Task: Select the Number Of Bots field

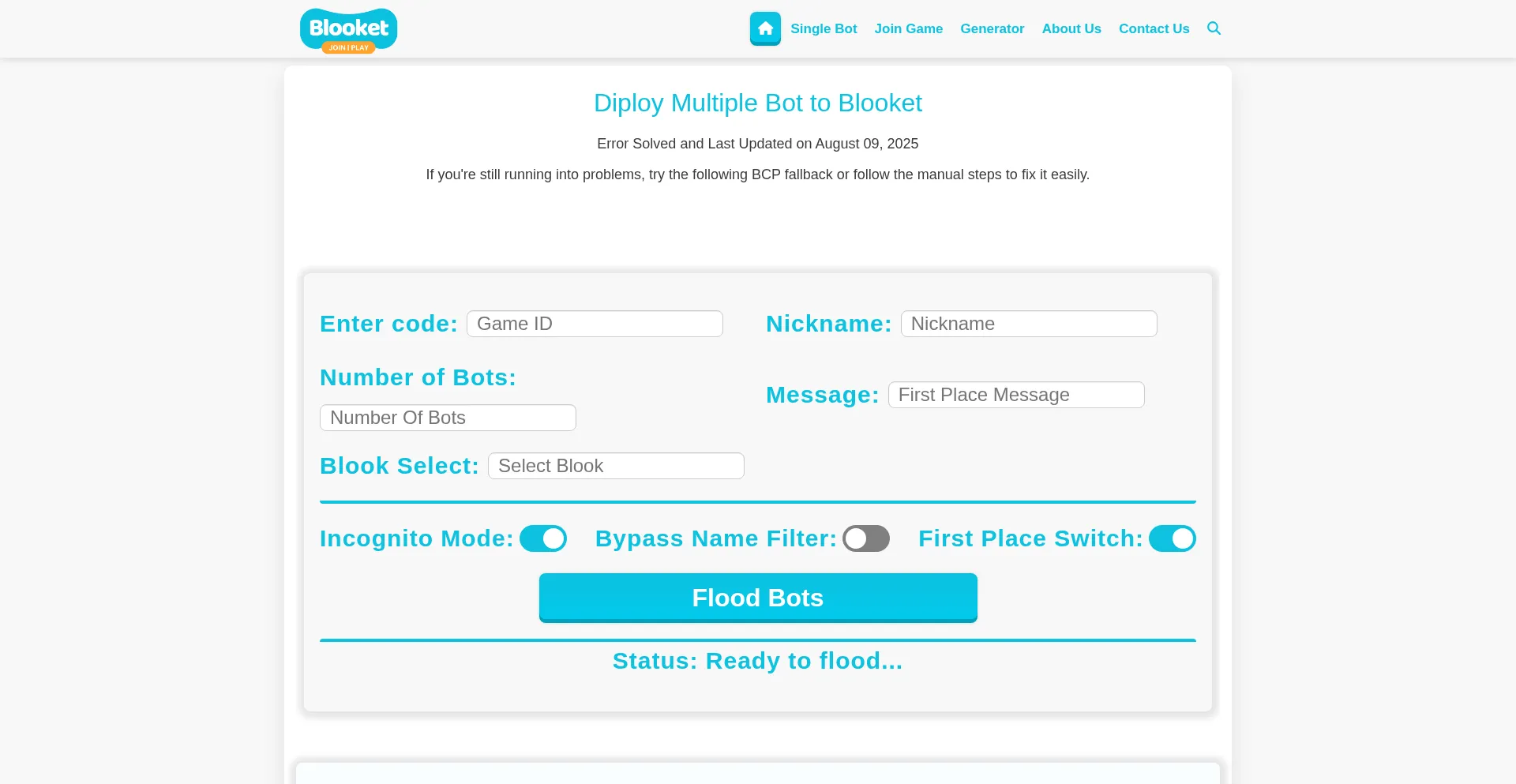Action: click(x=448, y=418)
